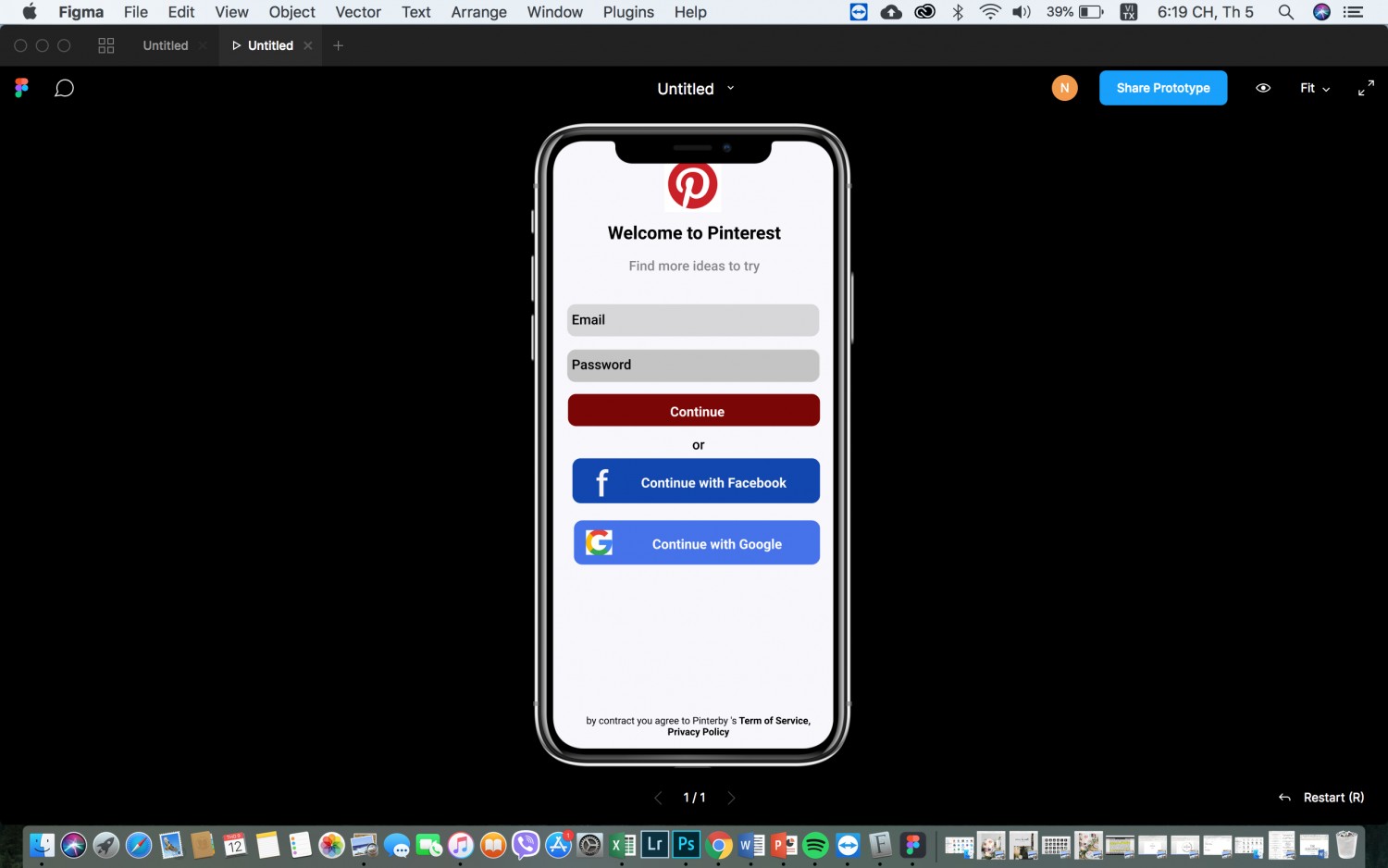This screenshot has width=1388, height=868.
Task: Click the Figma logo home icon
Action: pos(22,88)
